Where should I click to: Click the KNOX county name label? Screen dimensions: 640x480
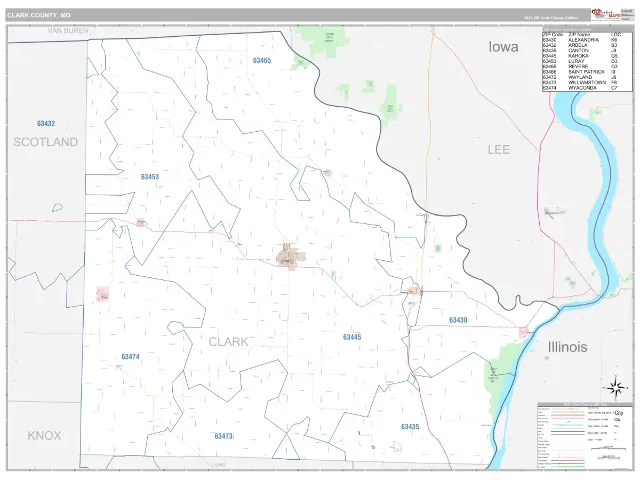pos(44,436)
